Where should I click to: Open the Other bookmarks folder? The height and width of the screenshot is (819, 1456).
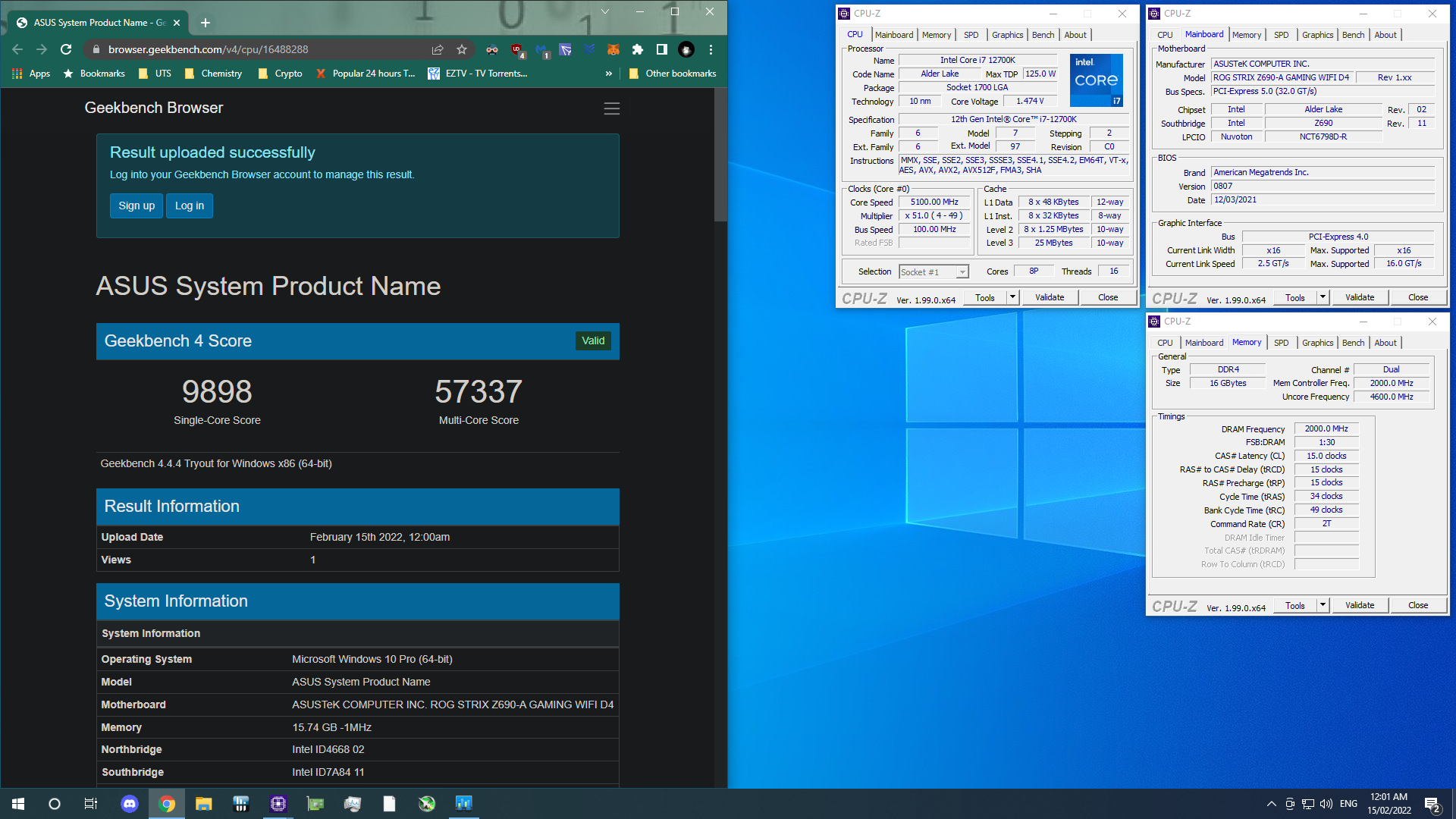[673, 74]
